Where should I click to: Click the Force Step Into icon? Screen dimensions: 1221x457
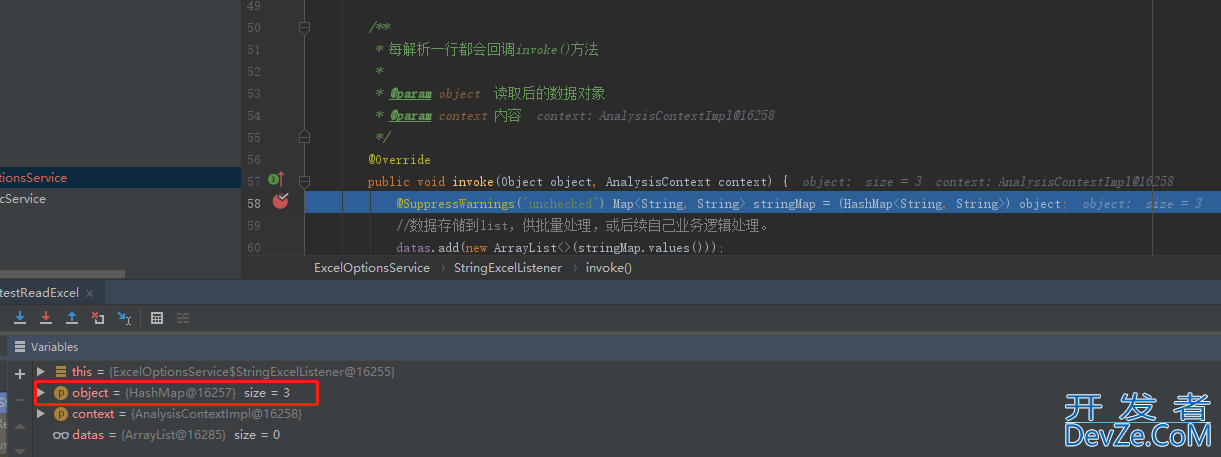coord(46,318)
